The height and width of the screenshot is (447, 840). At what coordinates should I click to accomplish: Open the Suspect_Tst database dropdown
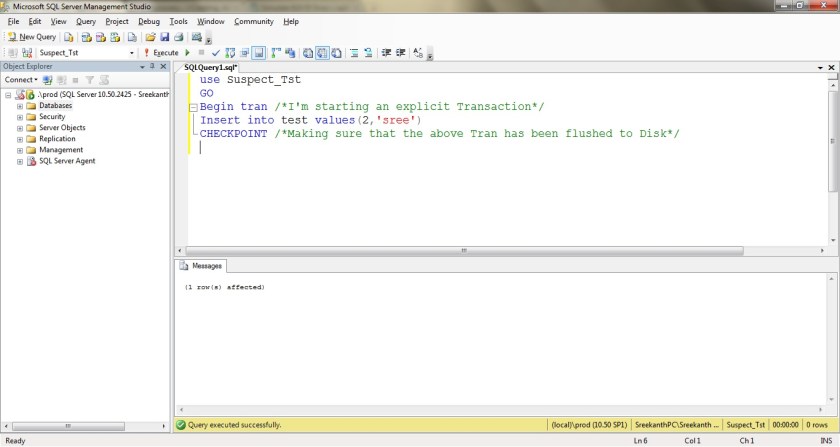tap(131, 52)
